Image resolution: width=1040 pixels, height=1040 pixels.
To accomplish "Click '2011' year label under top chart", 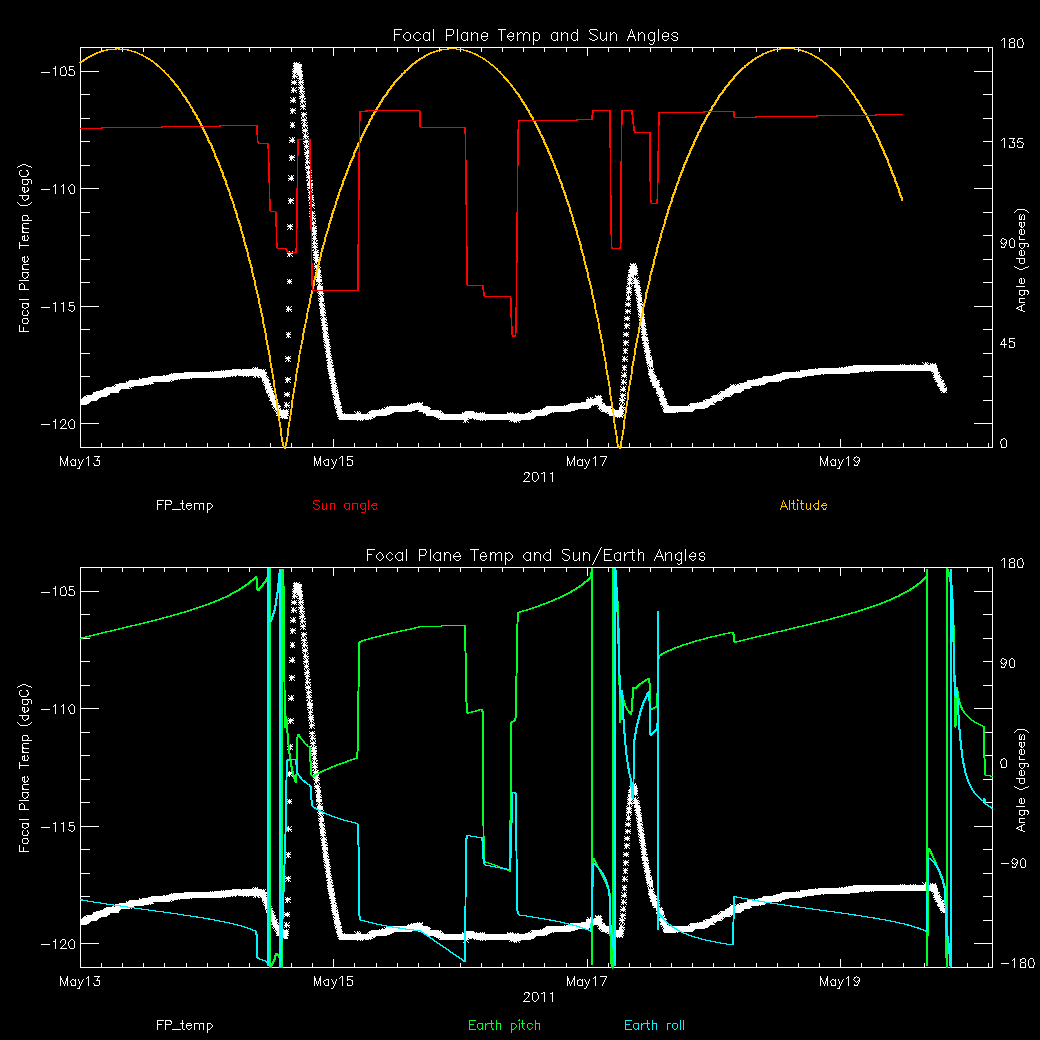I will click(x=538, y=478).
